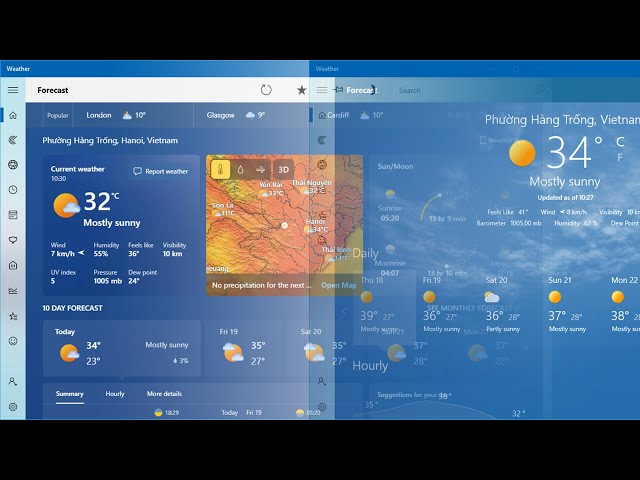Viewport: 640px width, 480px height.
Task: Click the 'Mostly sunny' text under 32°C
Action: pos(112,223)
